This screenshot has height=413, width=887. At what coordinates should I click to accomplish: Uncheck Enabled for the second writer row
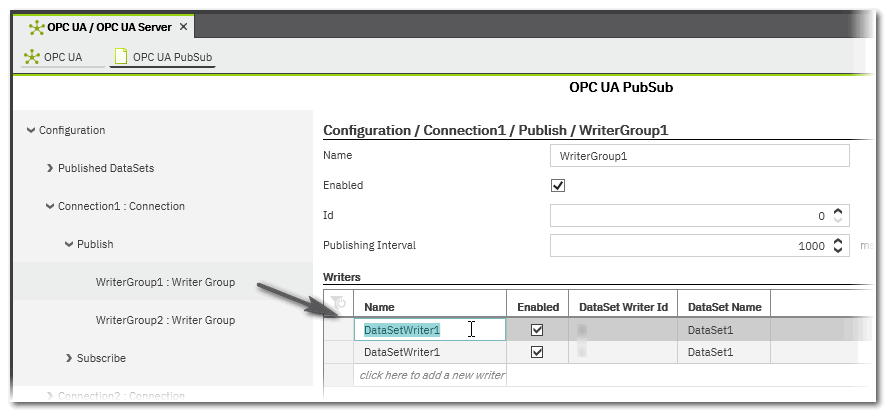pos(537,352)
